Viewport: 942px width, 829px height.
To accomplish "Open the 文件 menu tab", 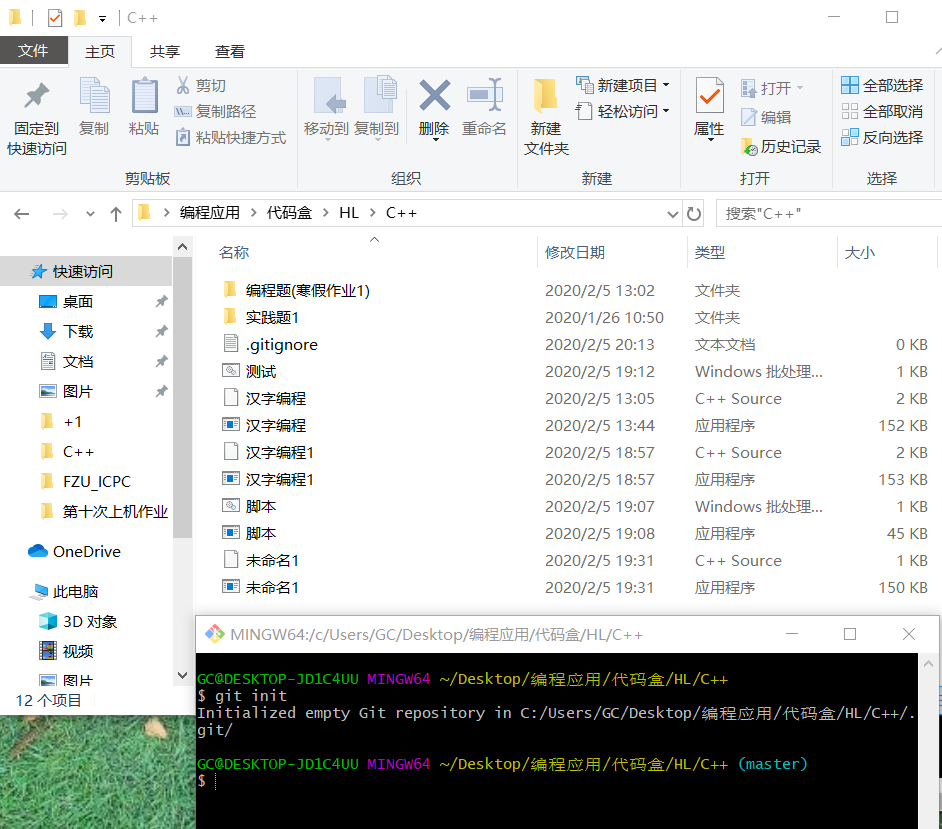I will click(x=34, y=52).
